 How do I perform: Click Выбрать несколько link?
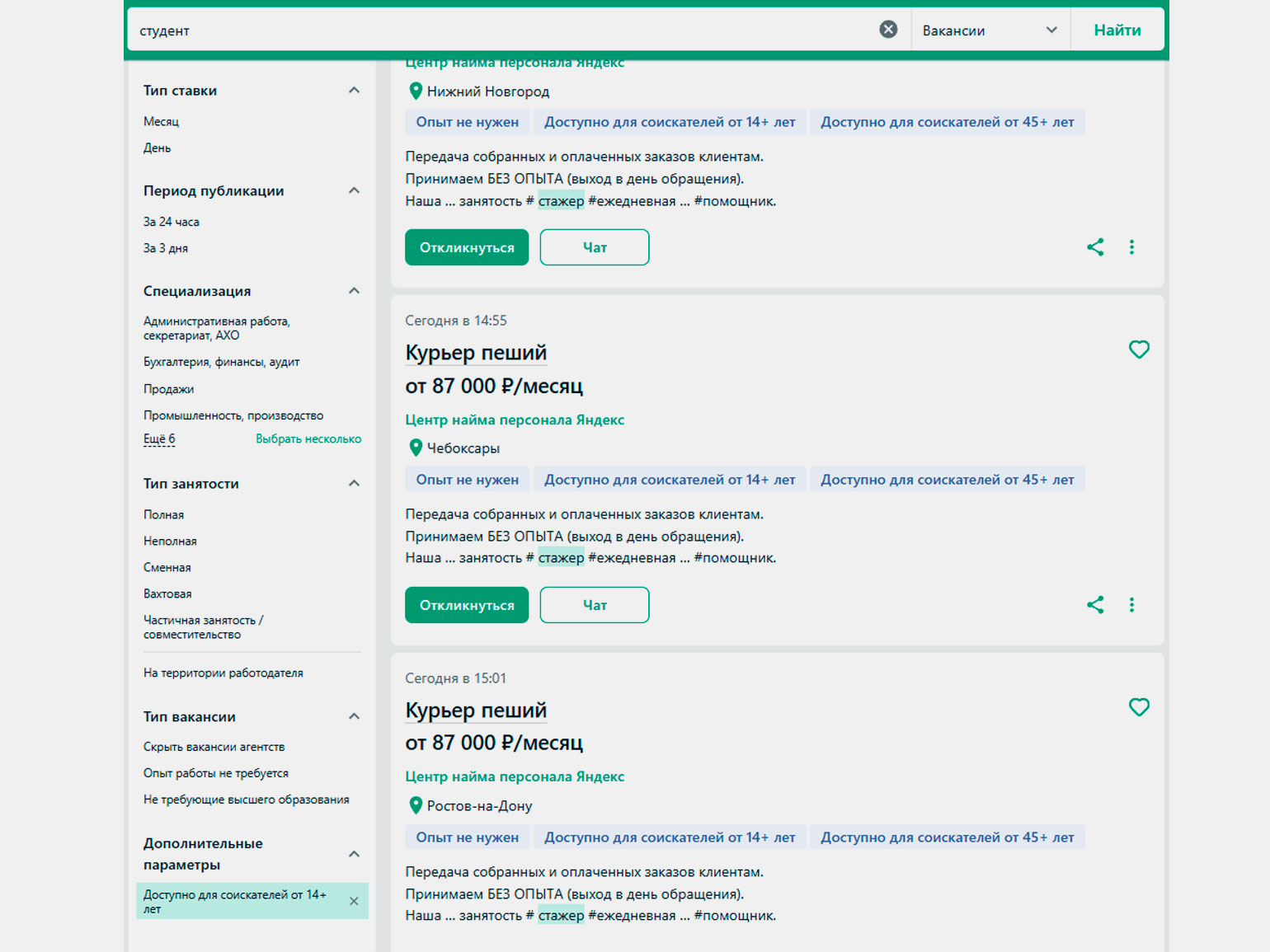pos(308,438)
